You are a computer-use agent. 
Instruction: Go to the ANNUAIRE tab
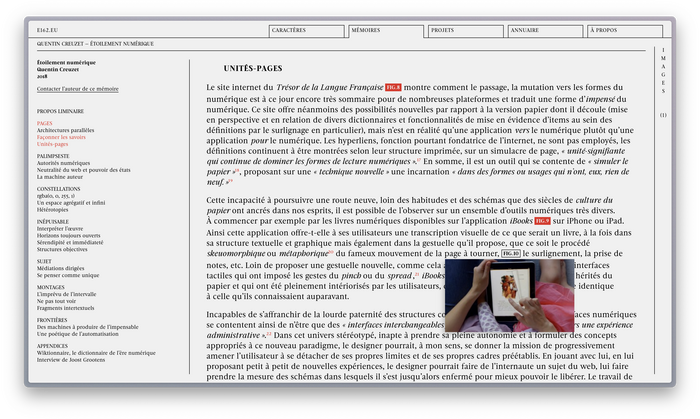click(545, 31)
